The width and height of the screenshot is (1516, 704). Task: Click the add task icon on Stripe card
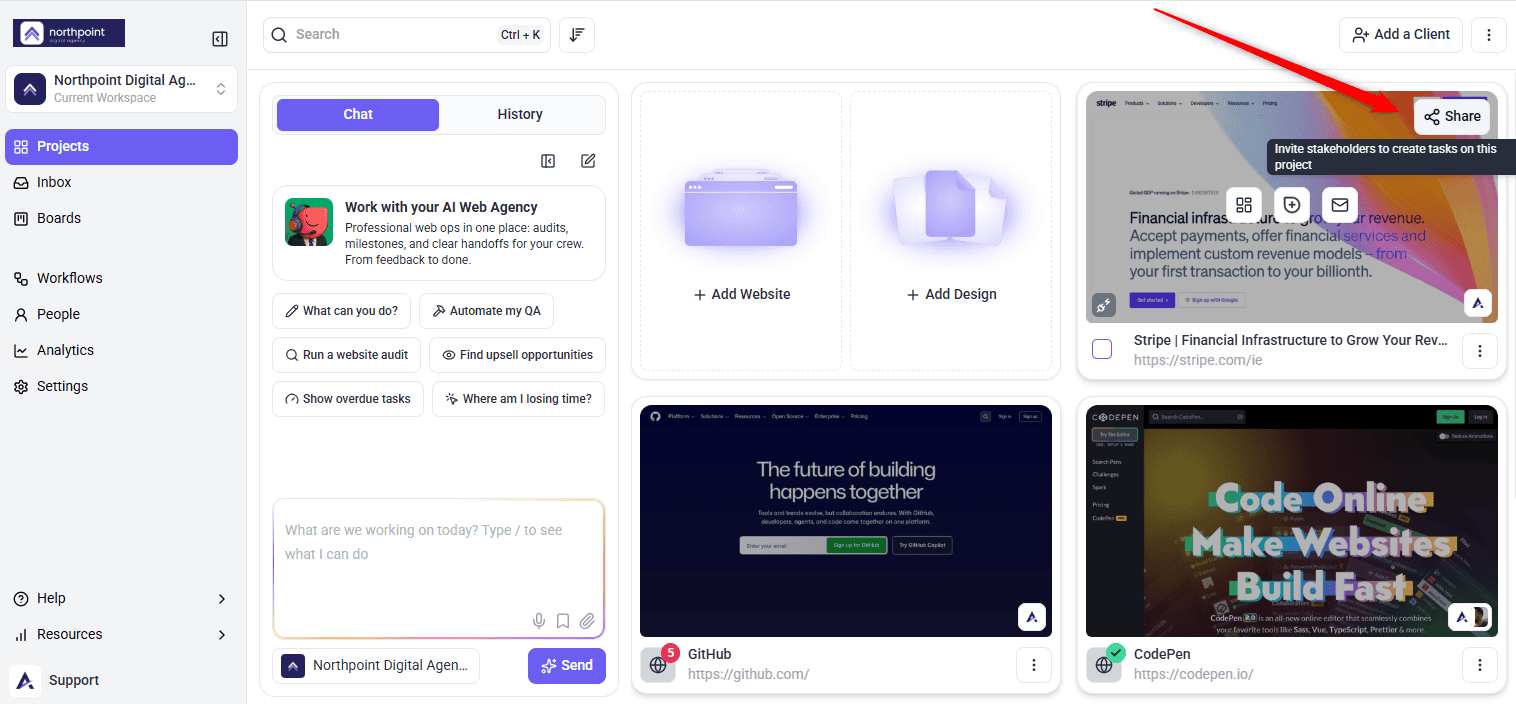(x=1292, y=205)
